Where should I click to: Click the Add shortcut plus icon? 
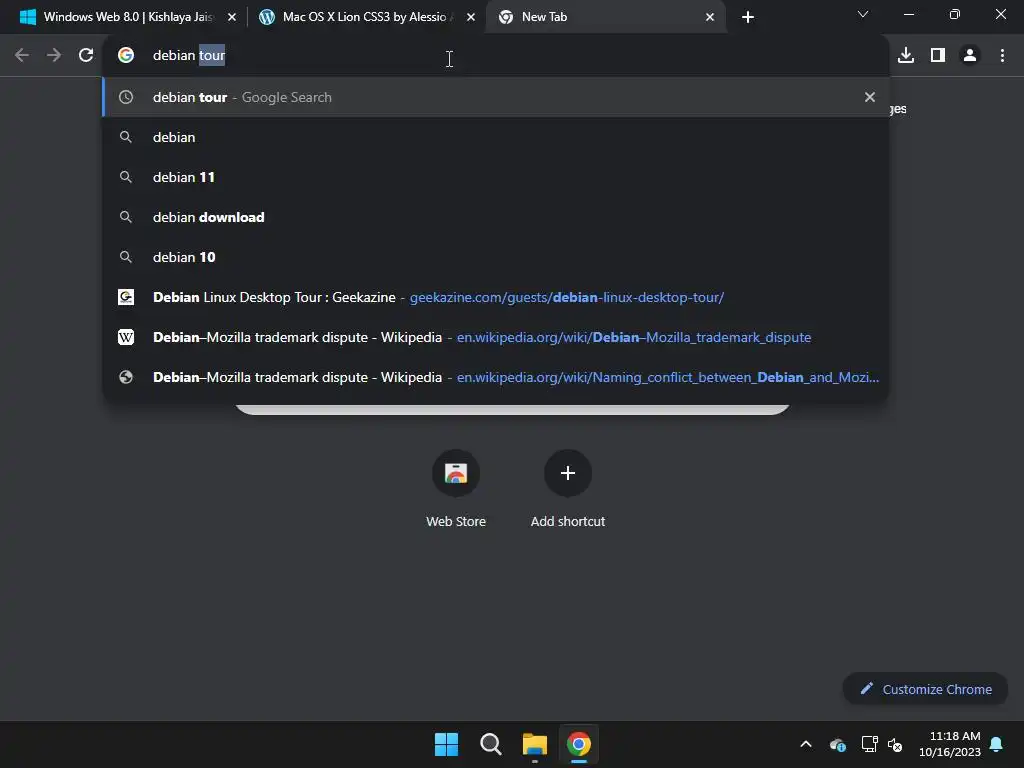[568, 473]
